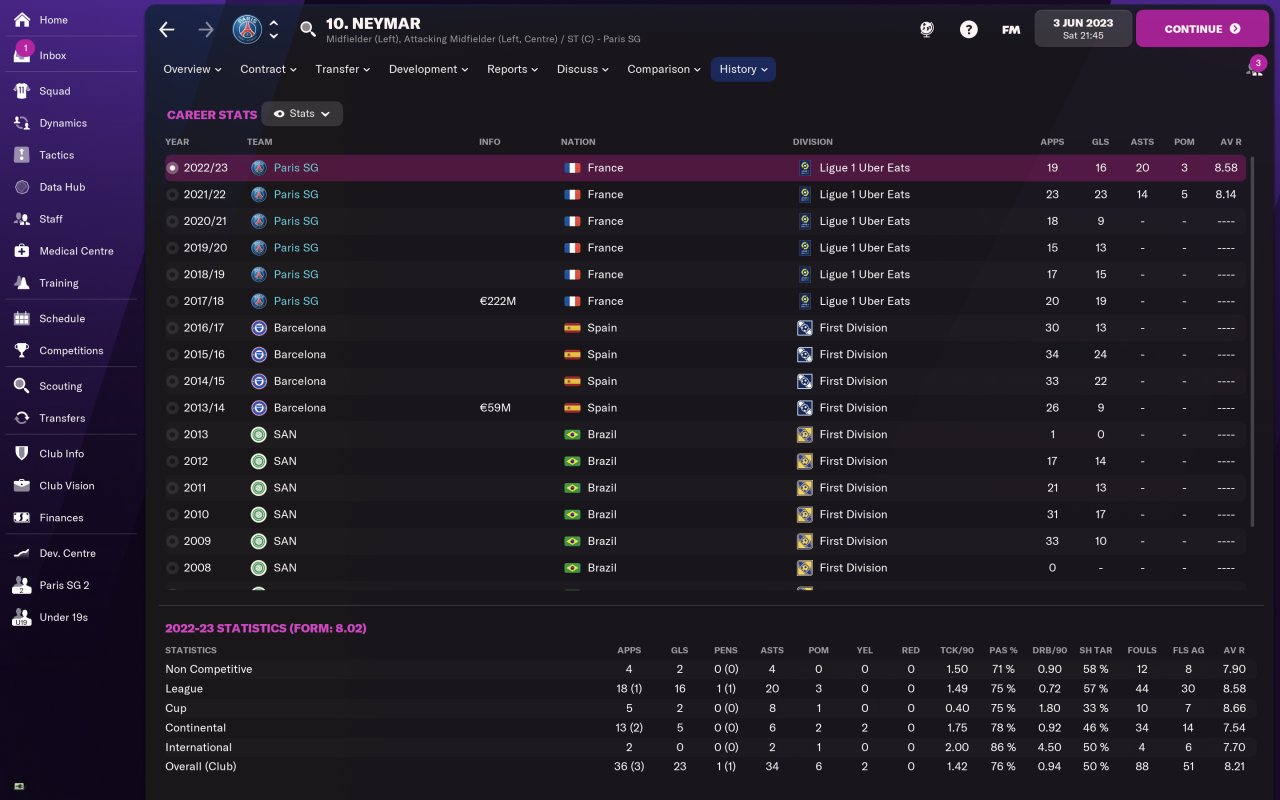Open the Reports menu
This screenshot has width=1280, height=800.
(x=512, y=69)
